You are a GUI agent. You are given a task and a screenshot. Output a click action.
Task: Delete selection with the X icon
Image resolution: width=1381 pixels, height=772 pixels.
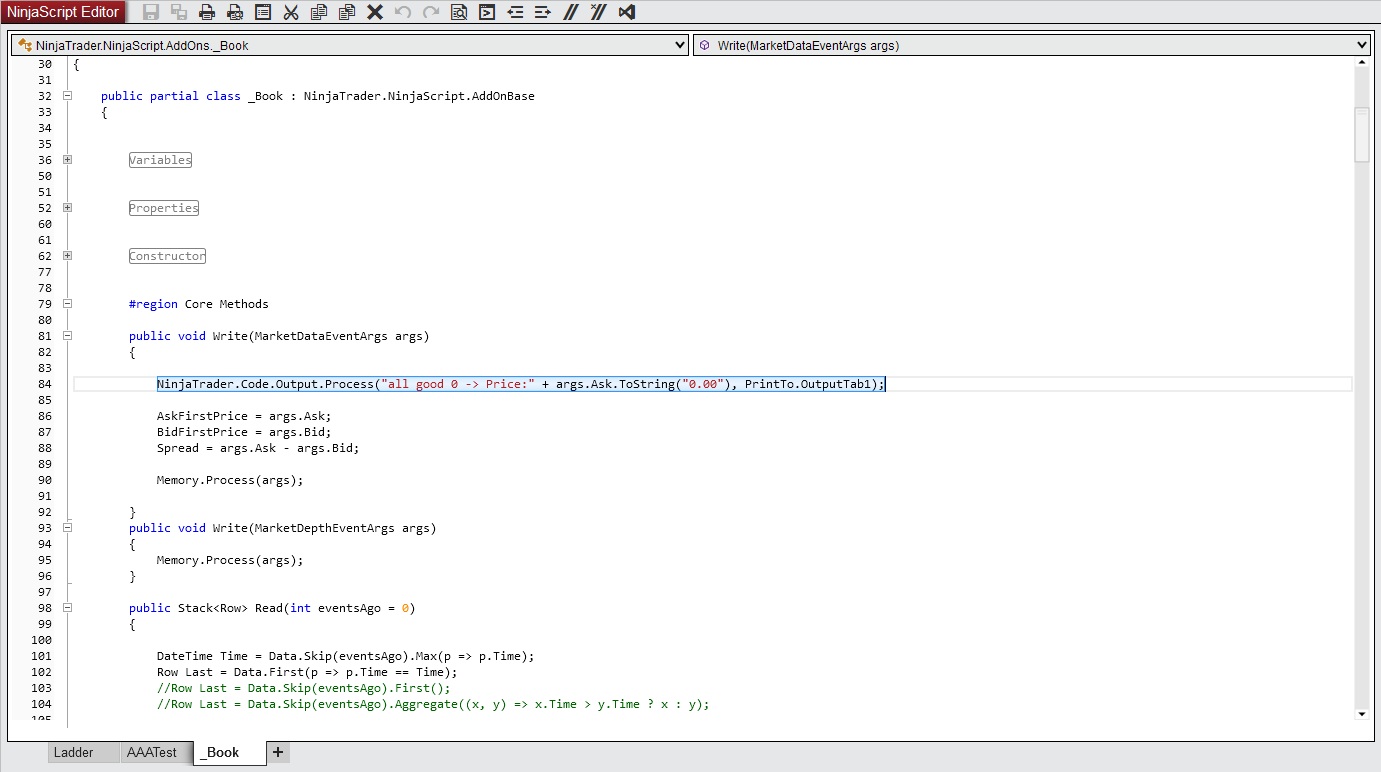click(375, 12)
